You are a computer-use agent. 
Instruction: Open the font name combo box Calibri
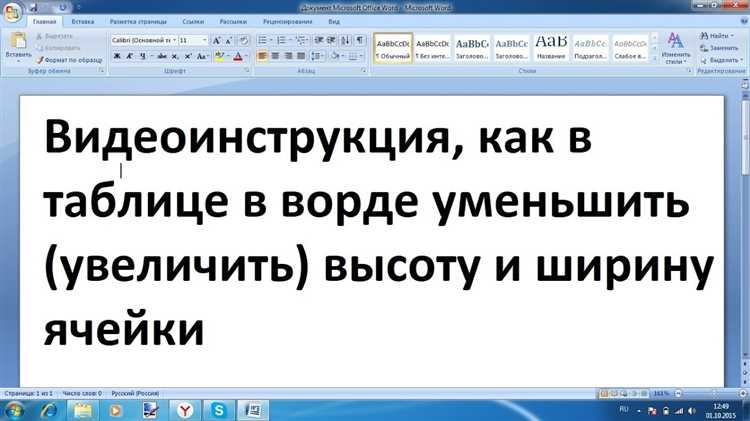tap(143, 41)
